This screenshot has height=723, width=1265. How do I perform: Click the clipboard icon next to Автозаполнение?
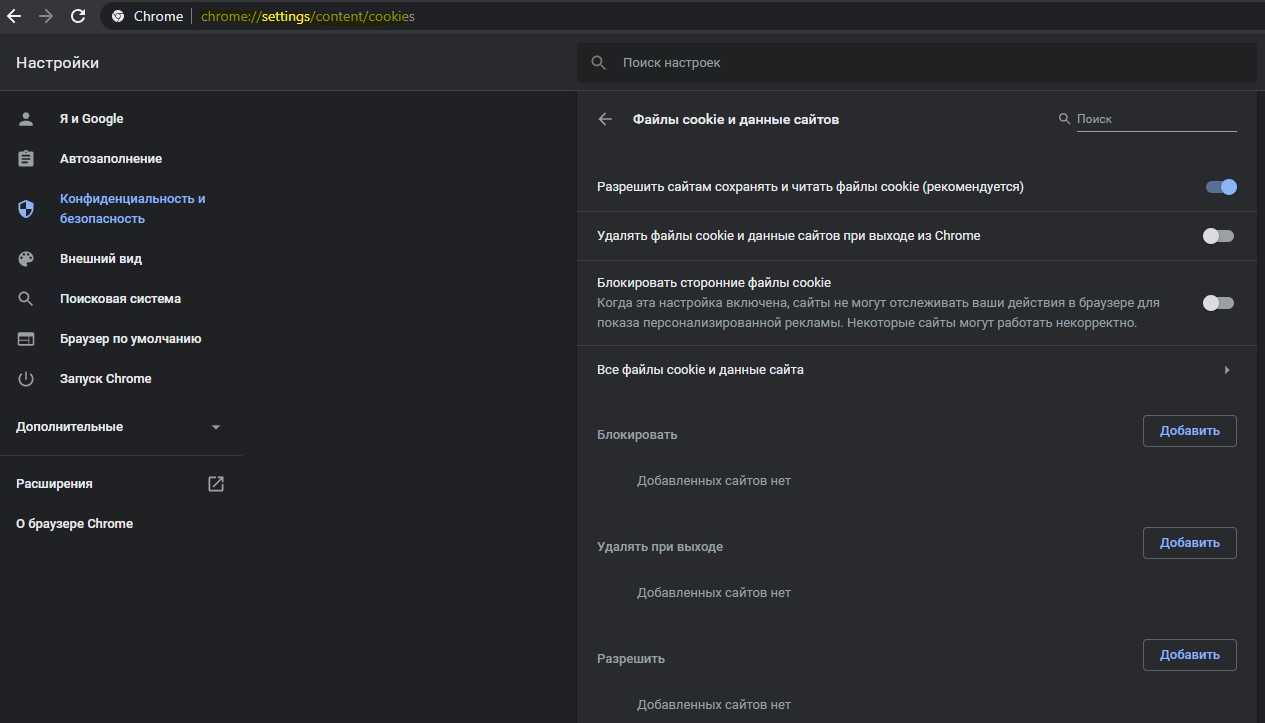[26, 159]
